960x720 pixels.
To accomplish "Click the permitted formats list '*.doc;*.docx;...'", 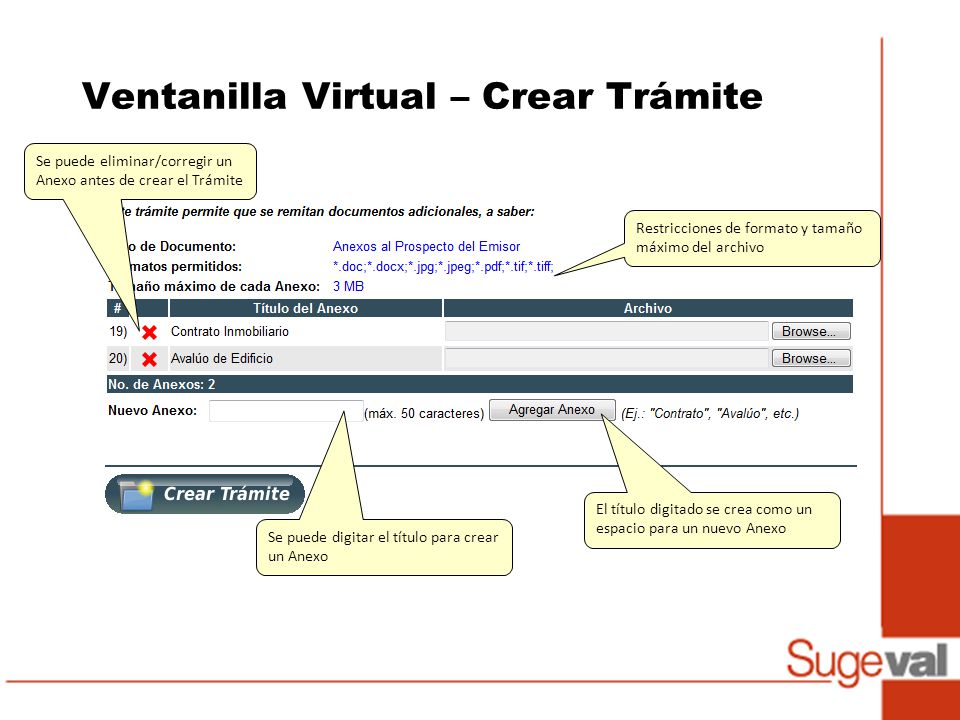I will pos(443,266).
